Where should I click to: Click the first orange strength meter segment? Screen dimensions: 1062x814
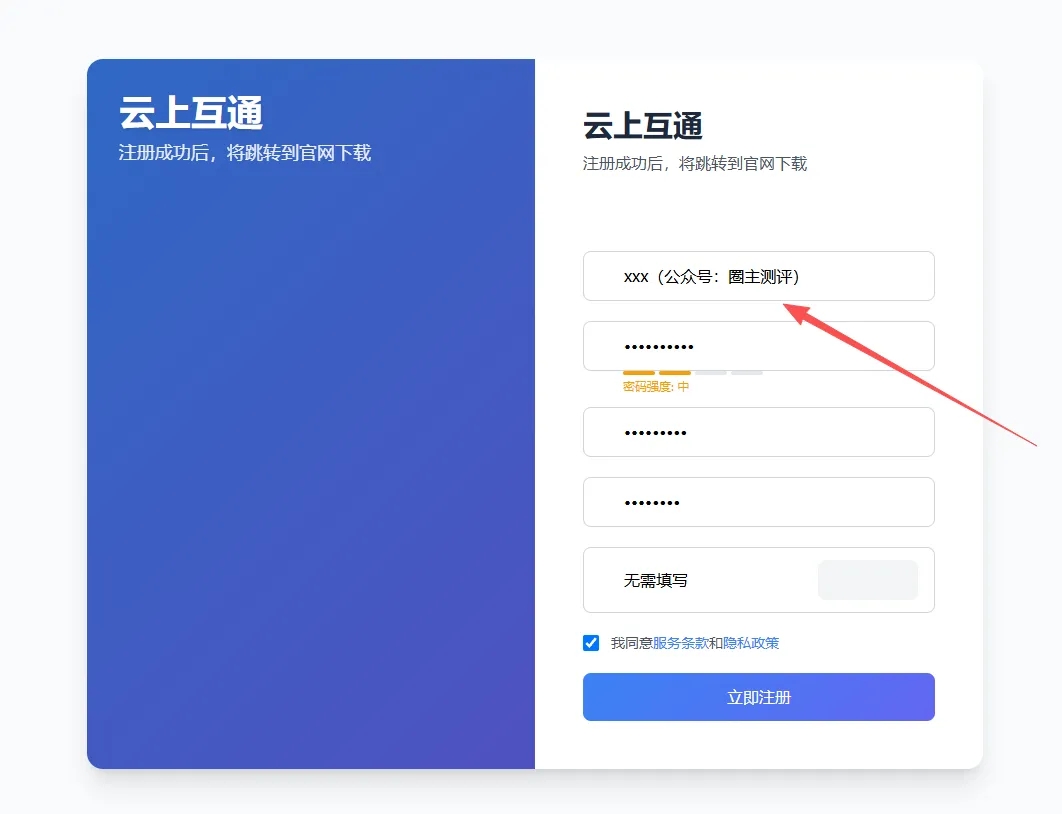(639, 372)
